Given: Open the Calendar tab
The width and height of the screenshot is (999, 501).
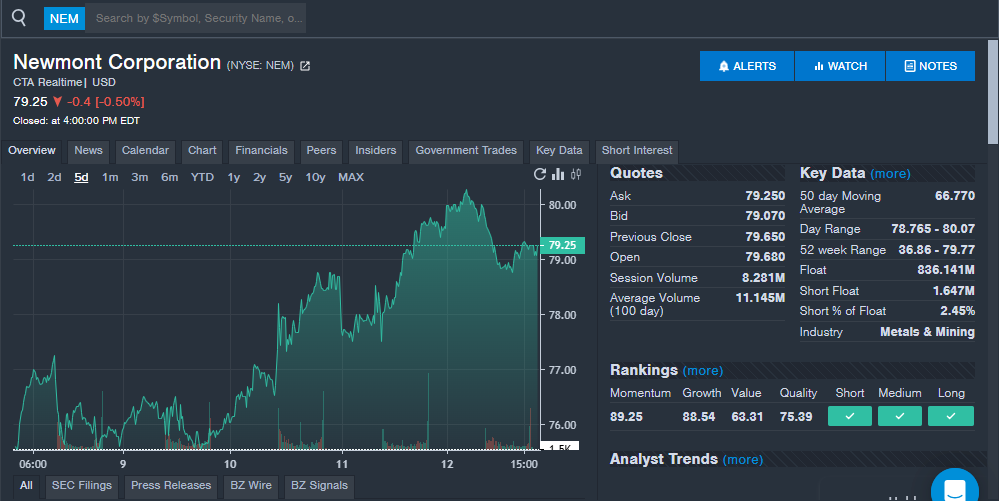Looking at the screenshot, I should coord(145,151).
